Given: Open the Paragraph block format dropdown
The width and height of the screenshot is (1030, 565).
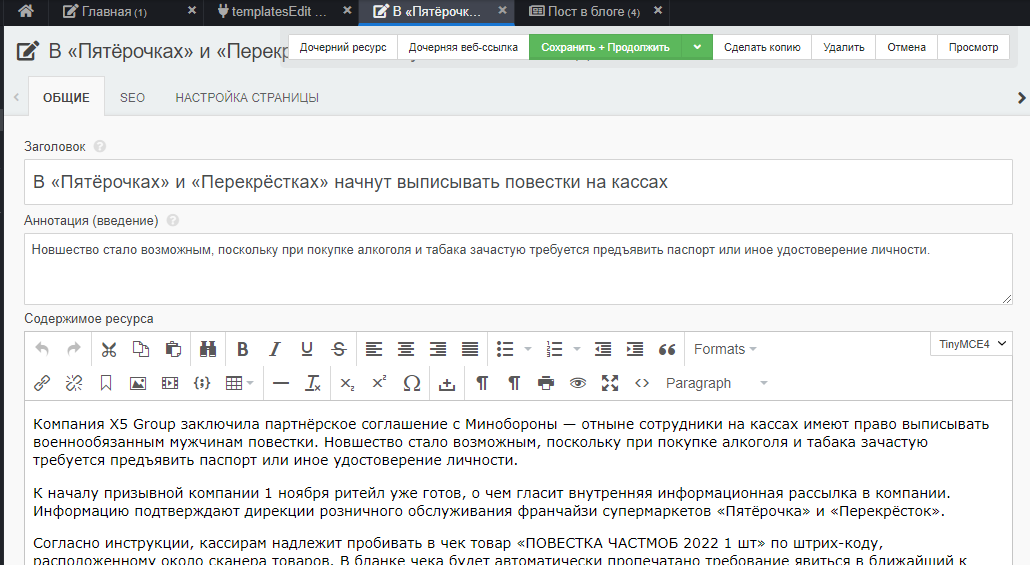Looking at the screenshot, I should pyautogui.click(x=717, y=383).
